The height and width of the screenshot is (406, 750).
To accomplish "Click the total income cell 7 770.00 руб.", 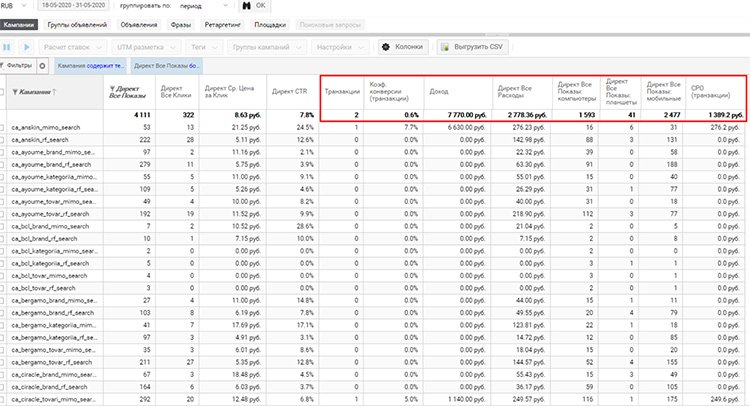I will [467, 115].
